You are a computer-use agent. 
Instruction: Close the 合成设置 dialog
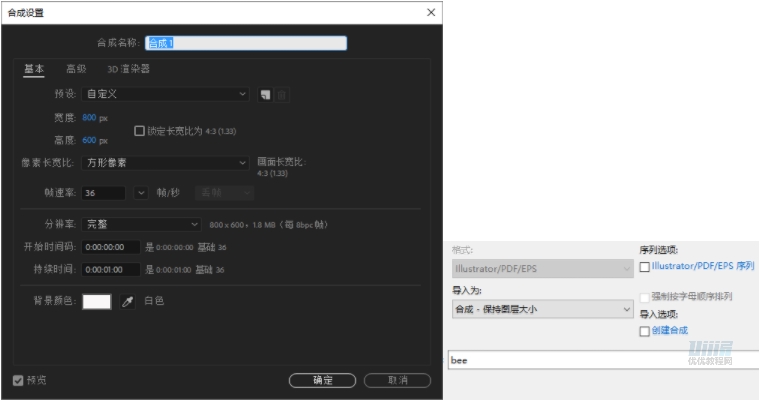(431, 13)
